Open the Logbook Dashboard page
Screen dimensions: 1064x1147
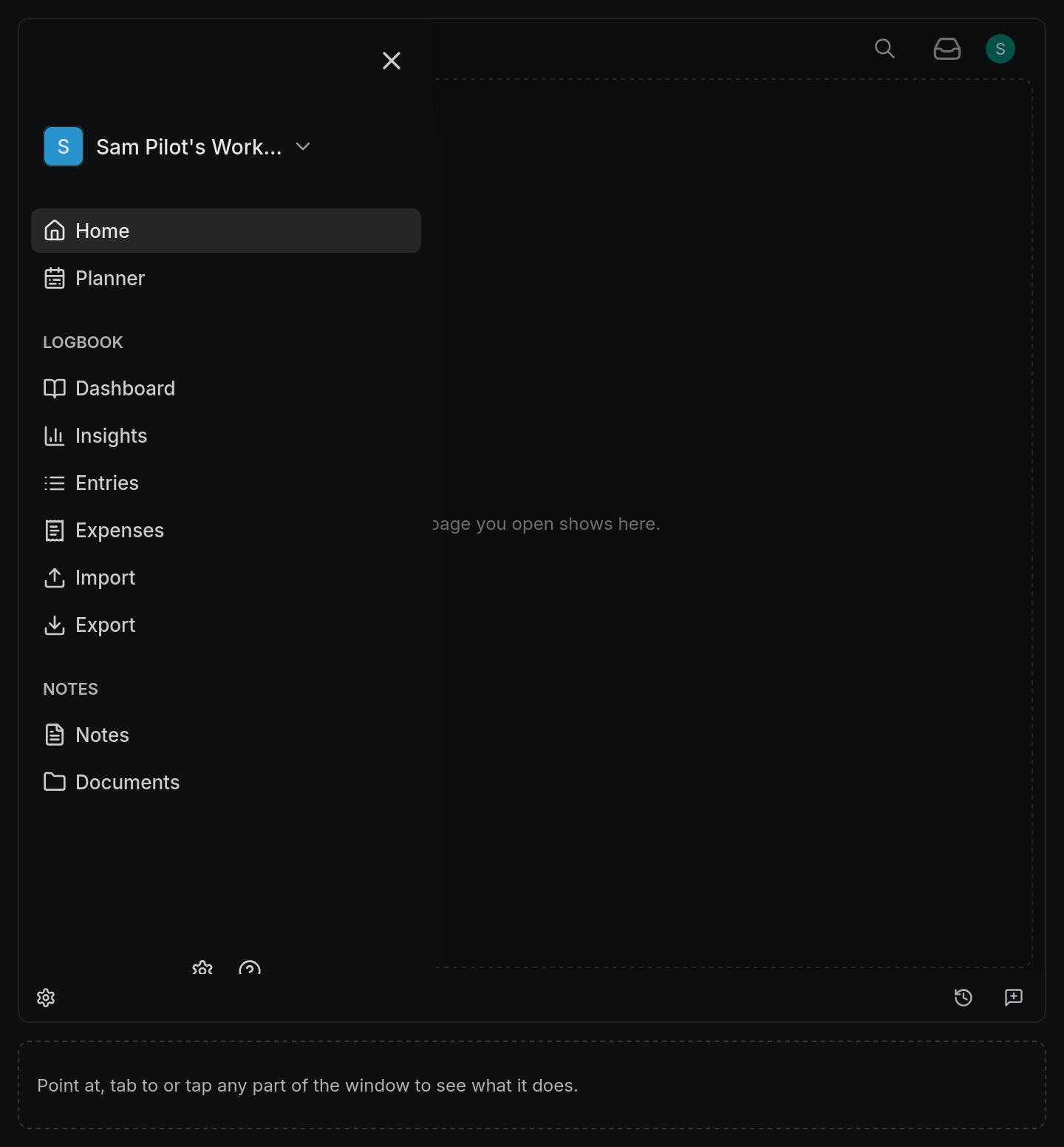coord(226,388)
